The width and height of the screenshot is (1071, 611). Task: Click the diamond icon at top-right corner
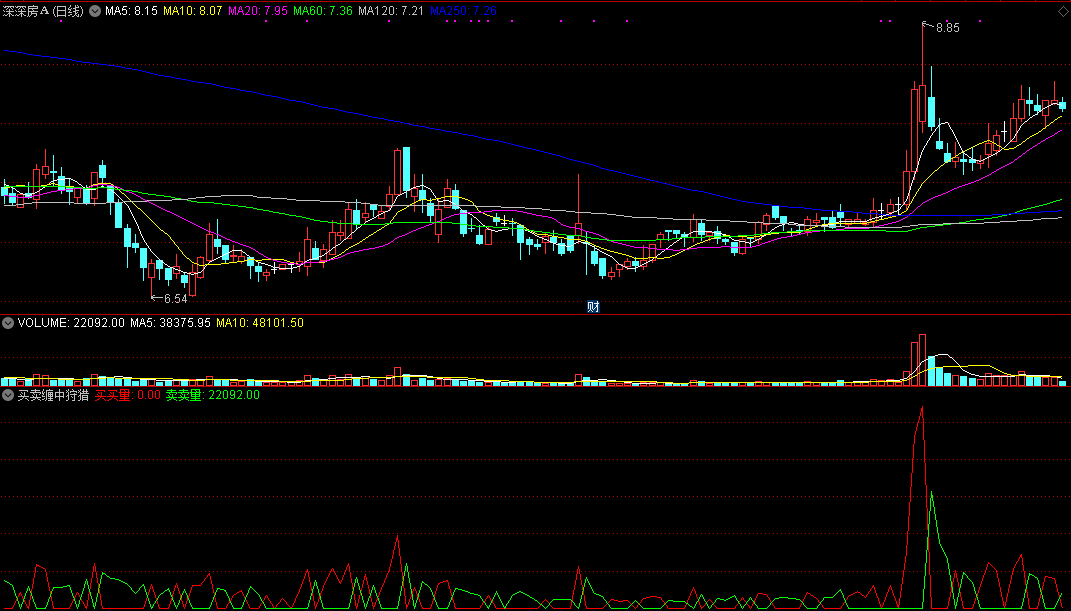[1062, 11]
